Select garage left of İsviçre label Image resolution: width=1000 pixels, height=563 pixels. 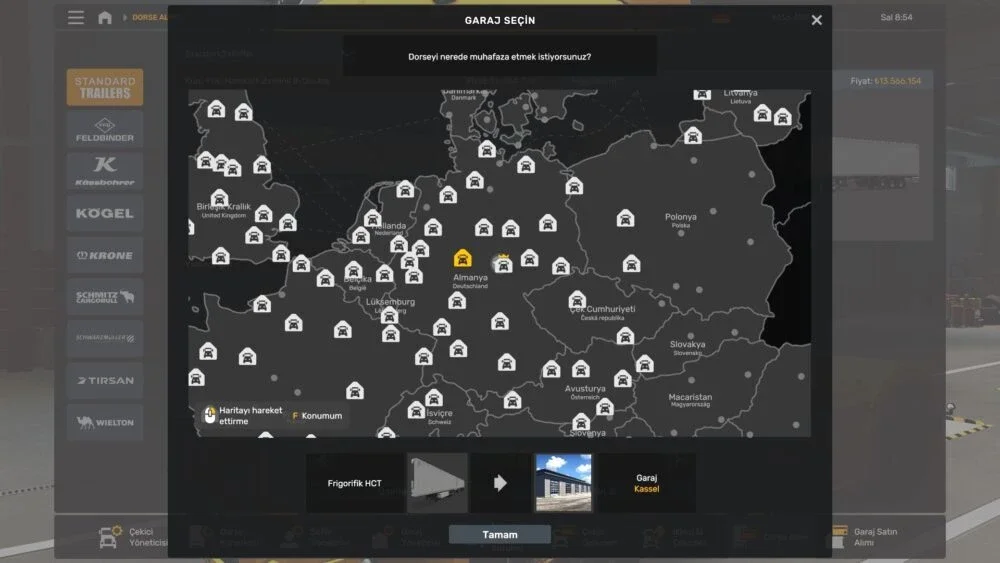(416, 410)
